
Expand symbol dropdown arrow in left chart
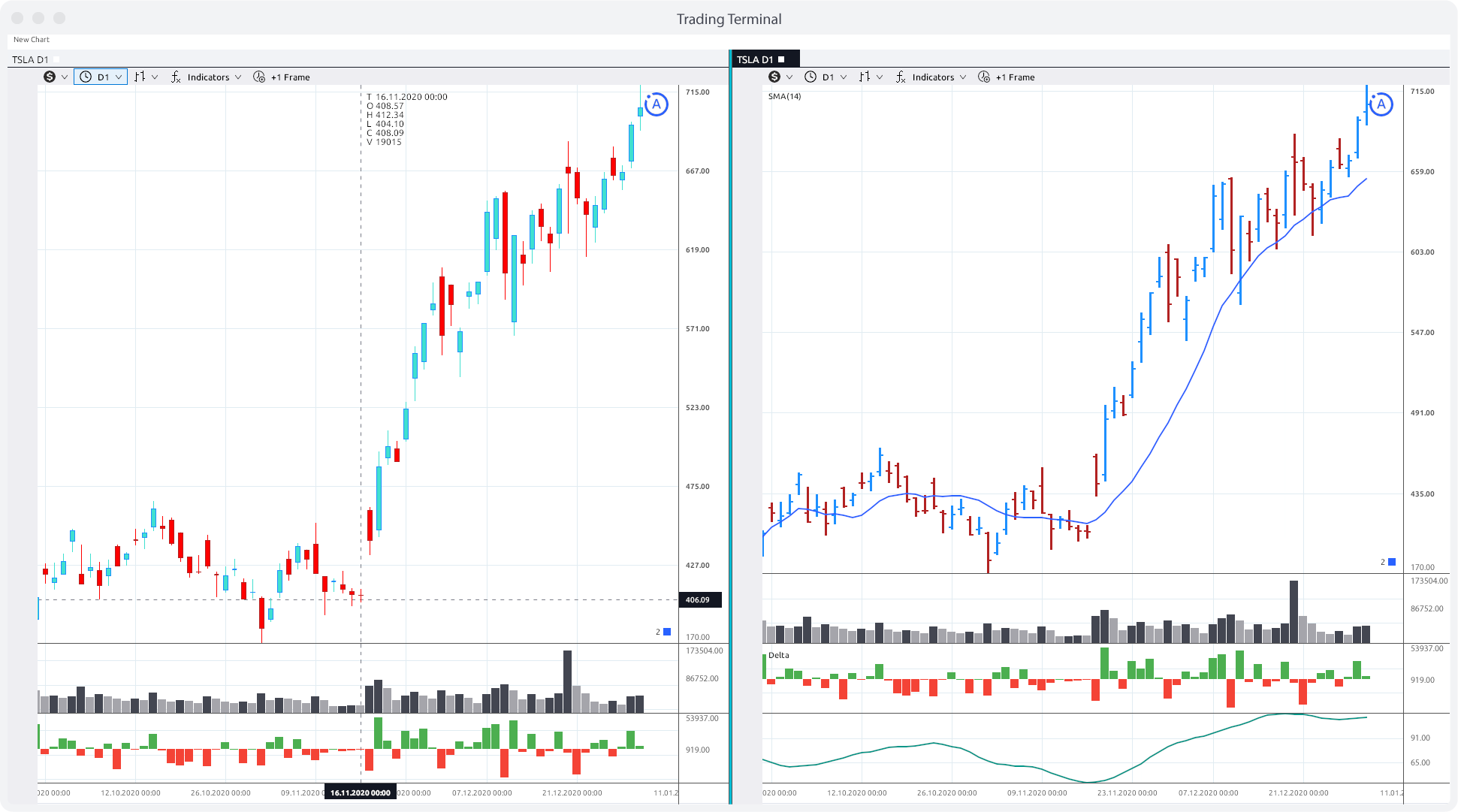[x=65, y=77]
